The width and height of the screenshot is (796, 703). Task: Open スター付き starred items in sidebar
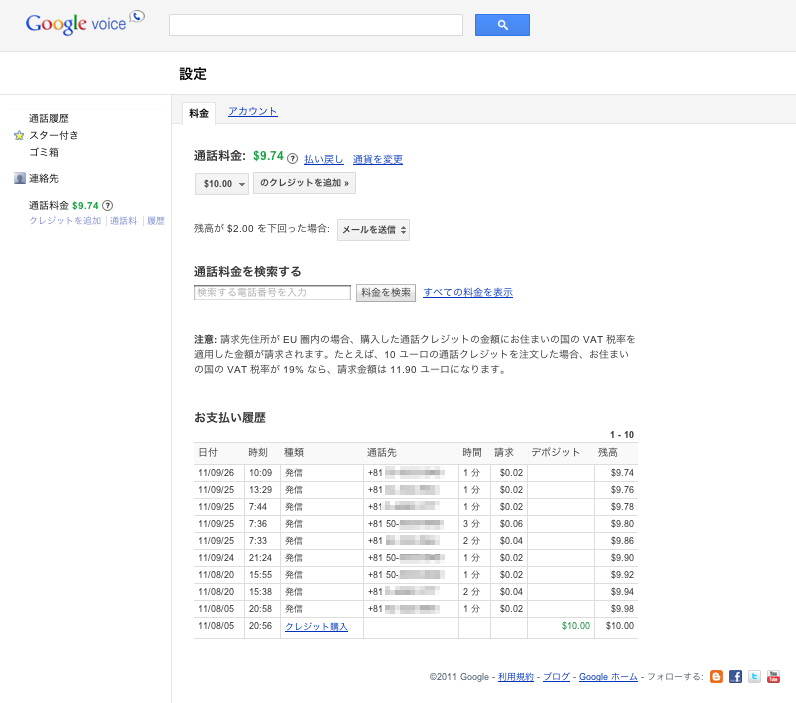tap(53, 135)
